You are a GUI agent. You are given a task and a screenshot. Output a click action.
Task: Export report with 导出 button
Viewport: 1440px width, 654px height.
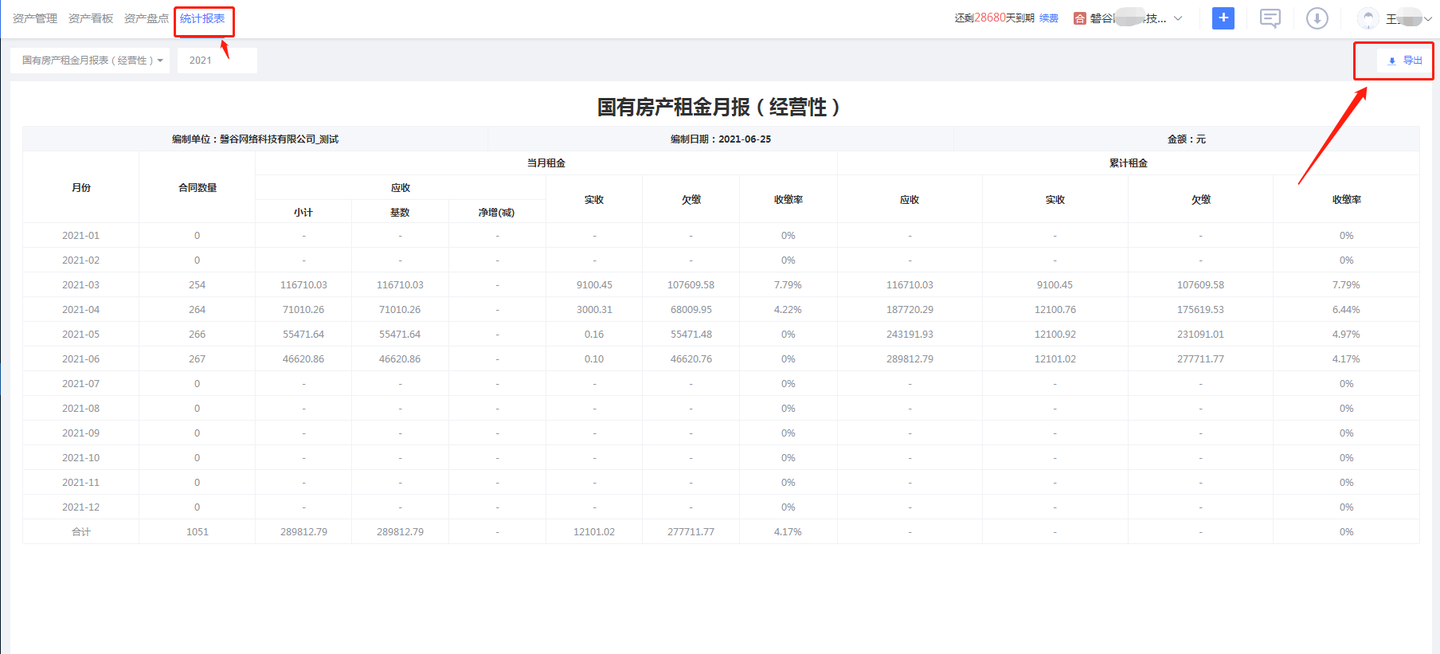tap(1405, 61)
